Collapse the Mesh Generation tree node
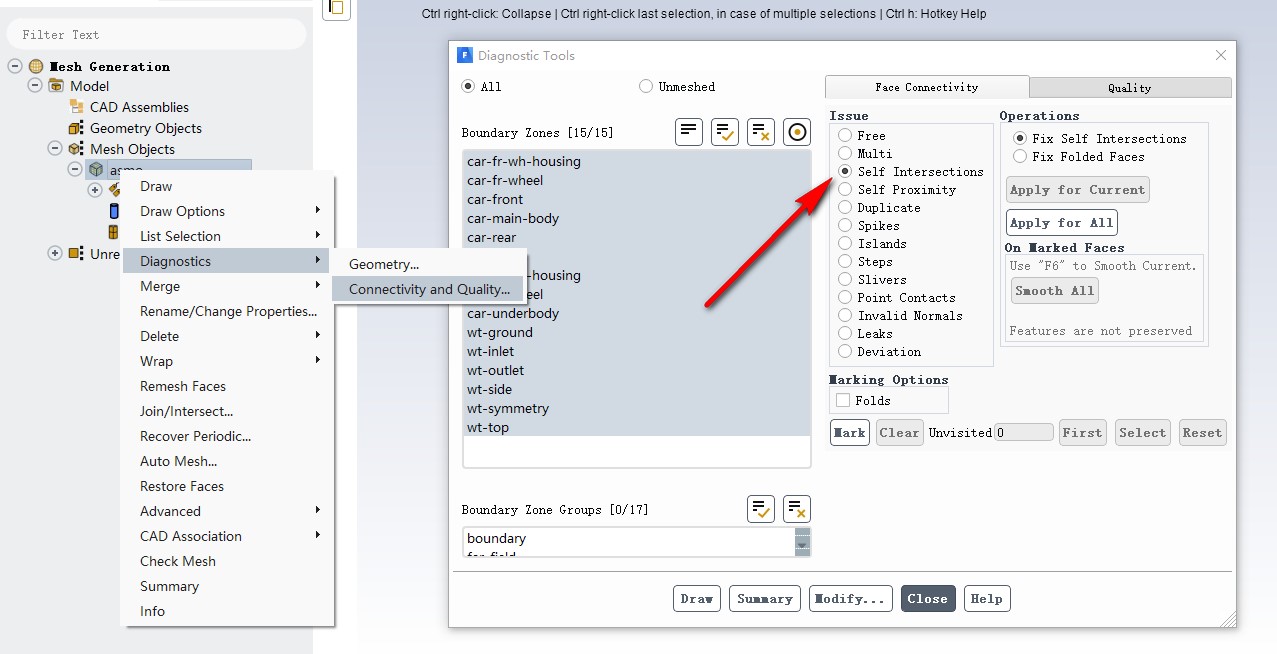This screenshot has width=1277, height=654. (15, 66)
